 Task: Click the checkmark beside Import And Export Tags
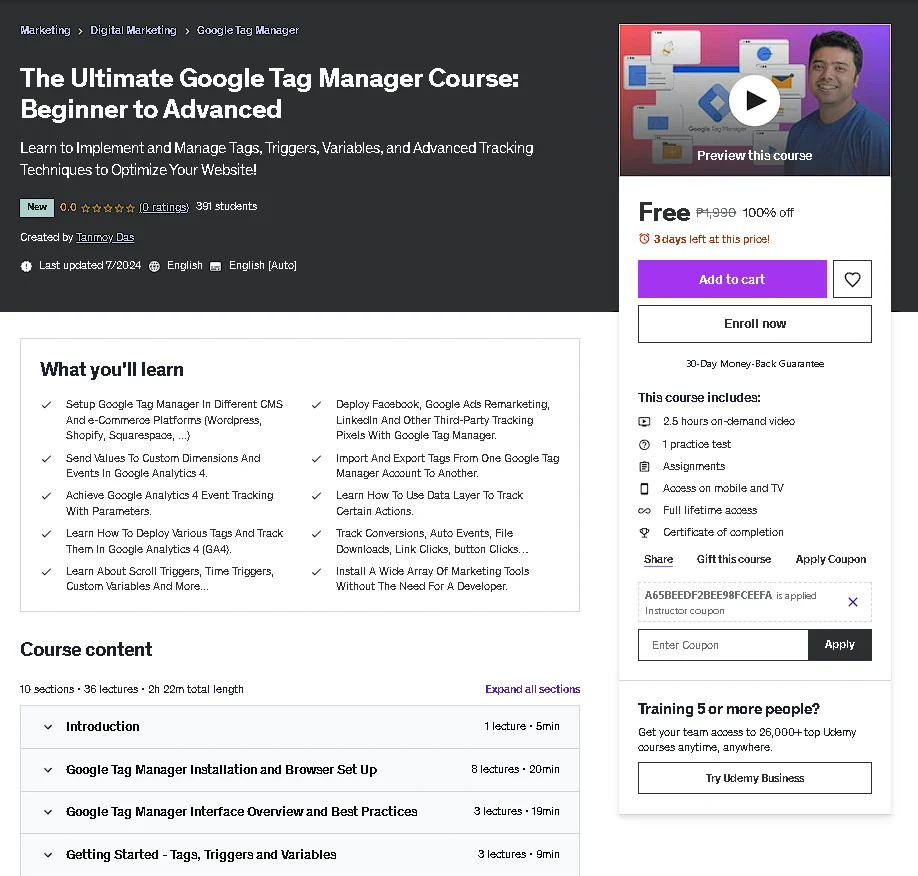click(x=316, y=458)
